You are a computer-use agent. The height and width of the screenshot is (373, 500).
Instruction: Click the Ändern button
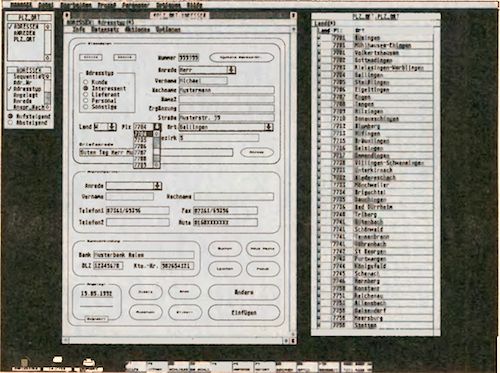coord(244,292)
